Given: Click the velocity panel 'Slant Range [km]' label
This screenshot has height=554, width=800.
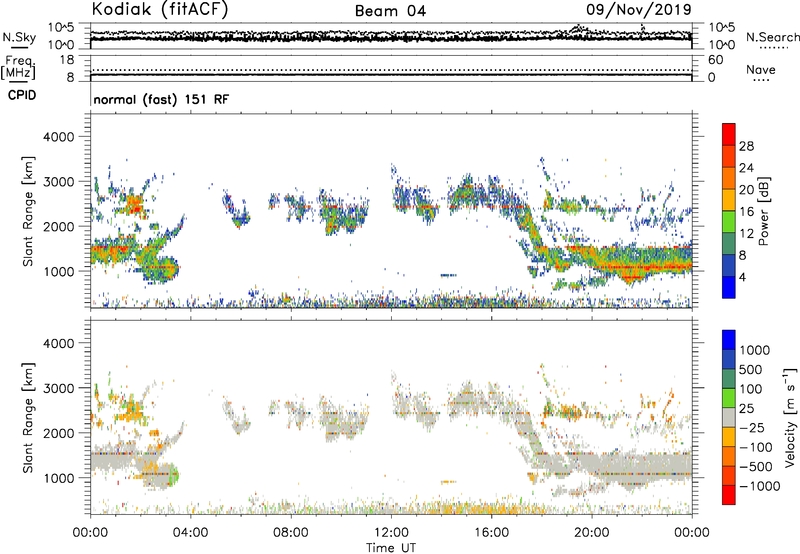Looking at the screenshot, I should point(28,417).
